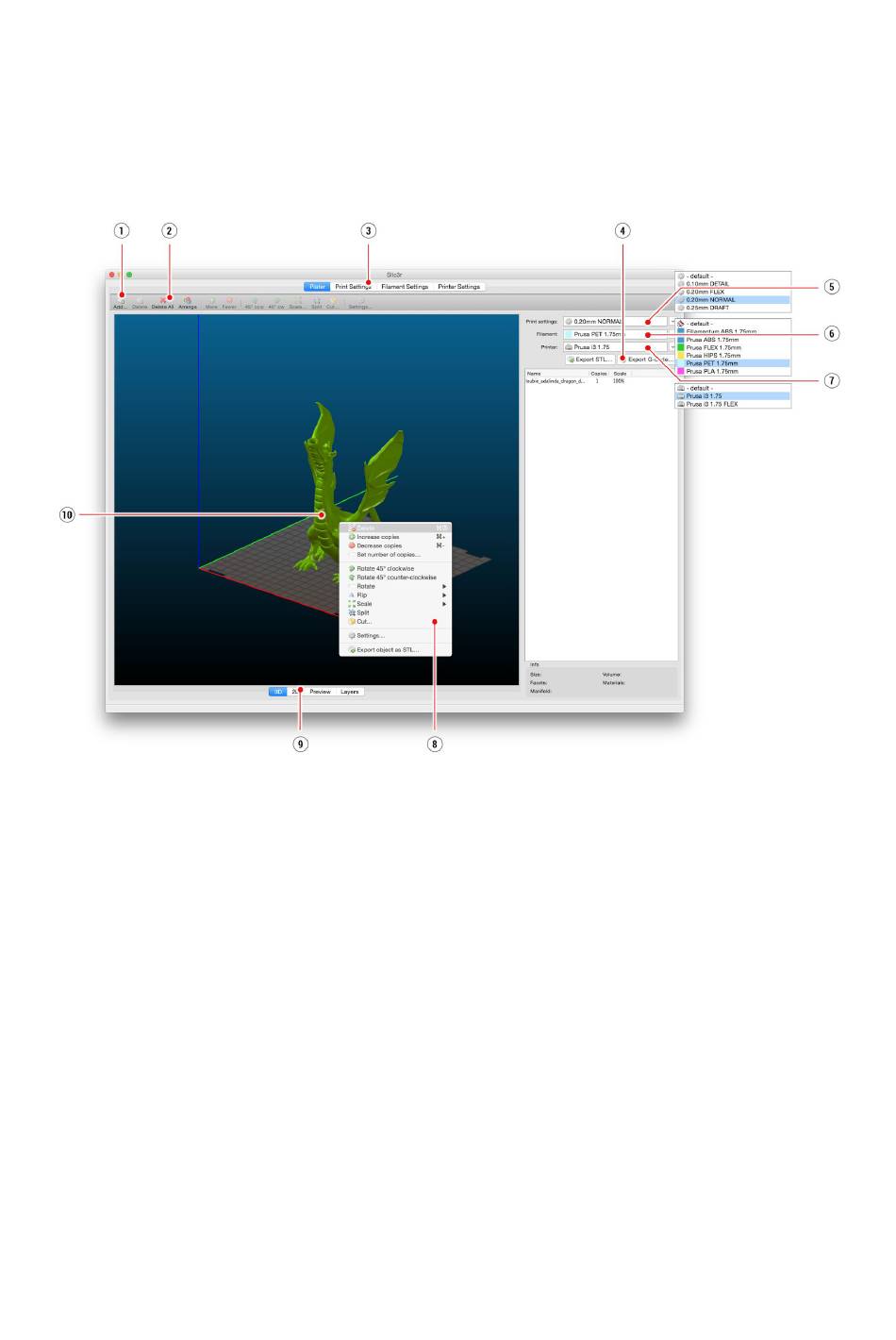Select the dragon object row in list
The image size is (896, 1340).
(601, 381)
